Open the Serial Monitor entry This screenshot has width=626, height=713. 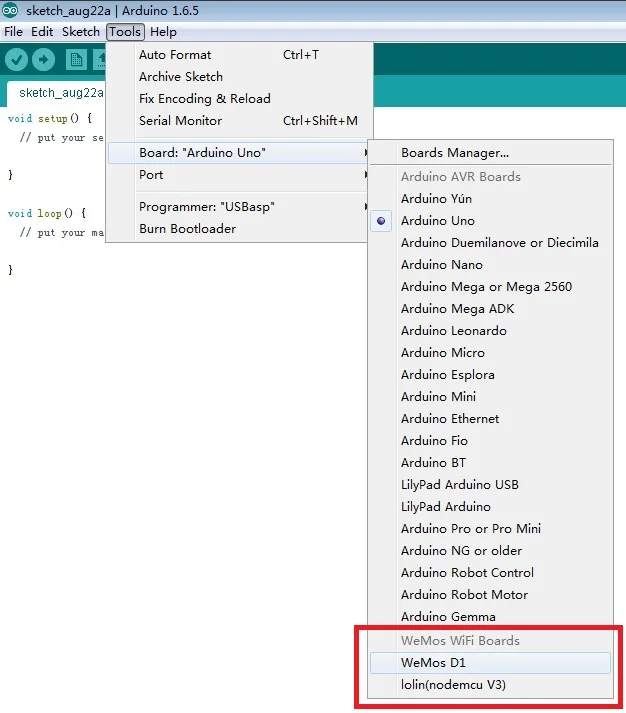click(240, 121)
